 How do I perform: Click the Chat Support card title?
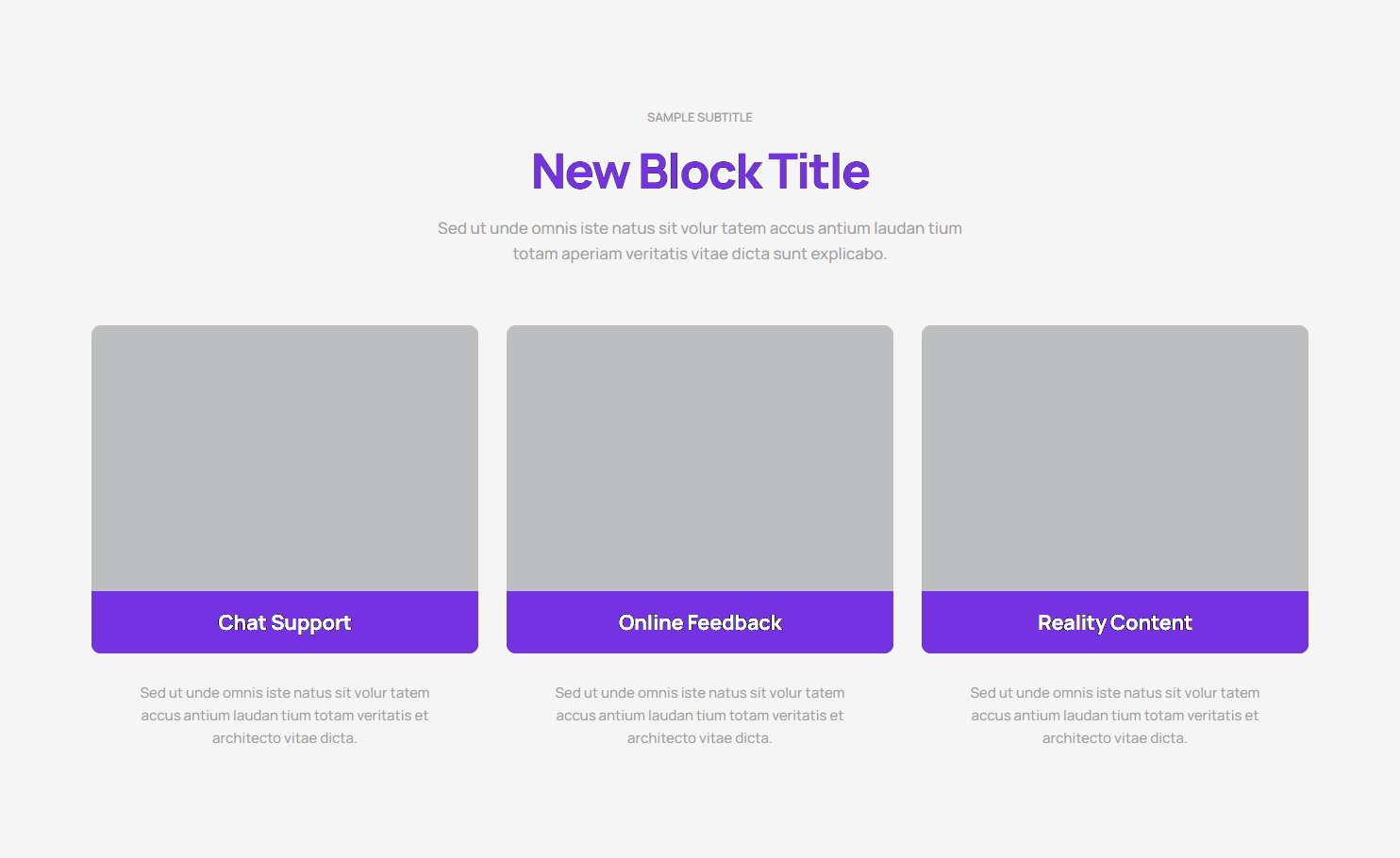pos(285,622)
